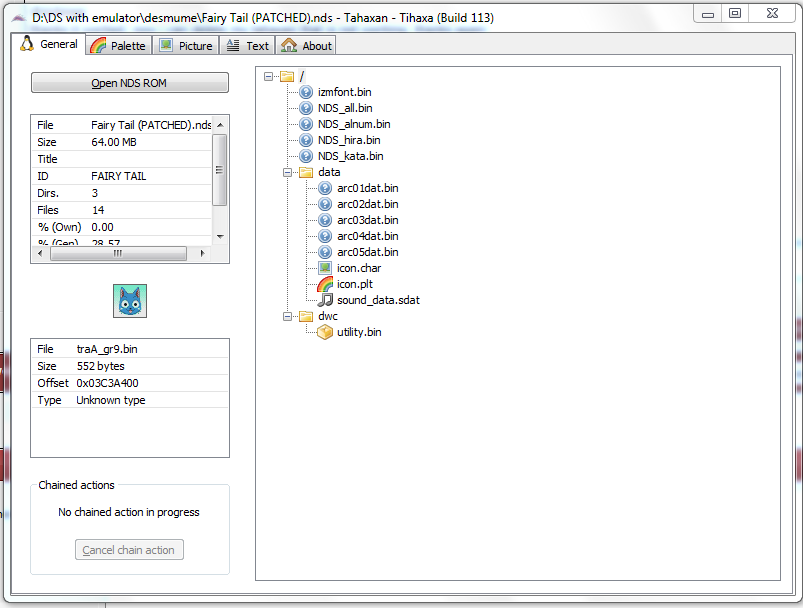
Task: Click the Fairy Tail (PATCHED).nds file value
Action: [151, 125]
